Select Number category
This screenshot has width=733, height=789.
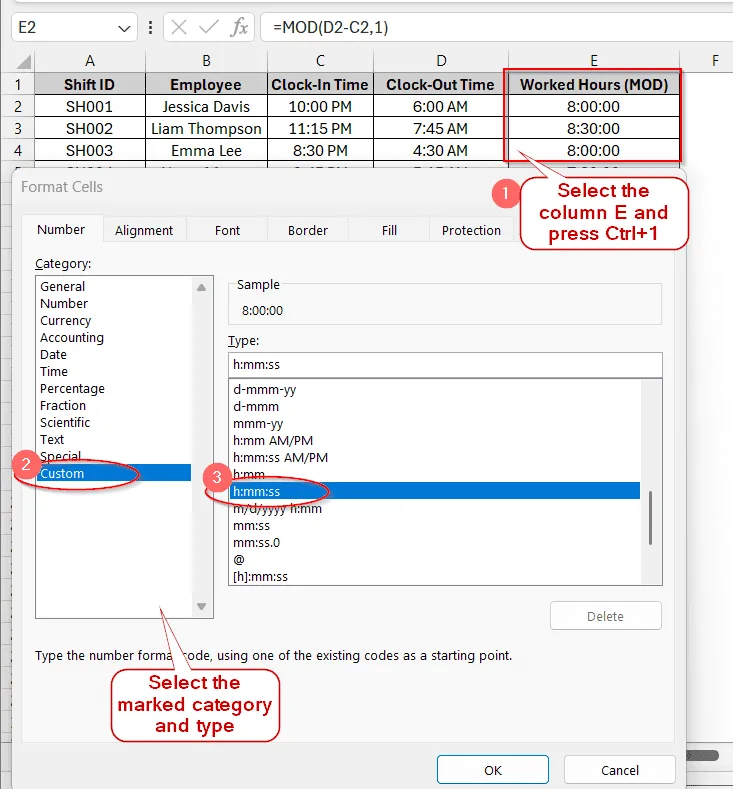115,303
